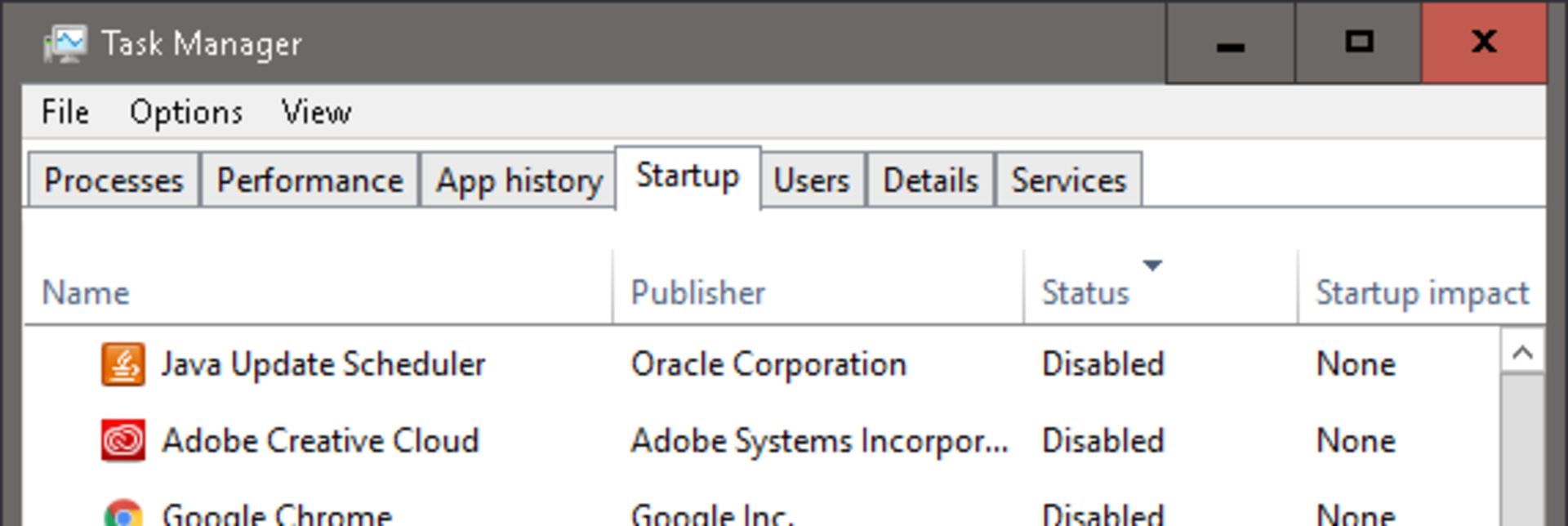Click the Java Update Scheduler icon
The image size is (1568, 526).
122,364
